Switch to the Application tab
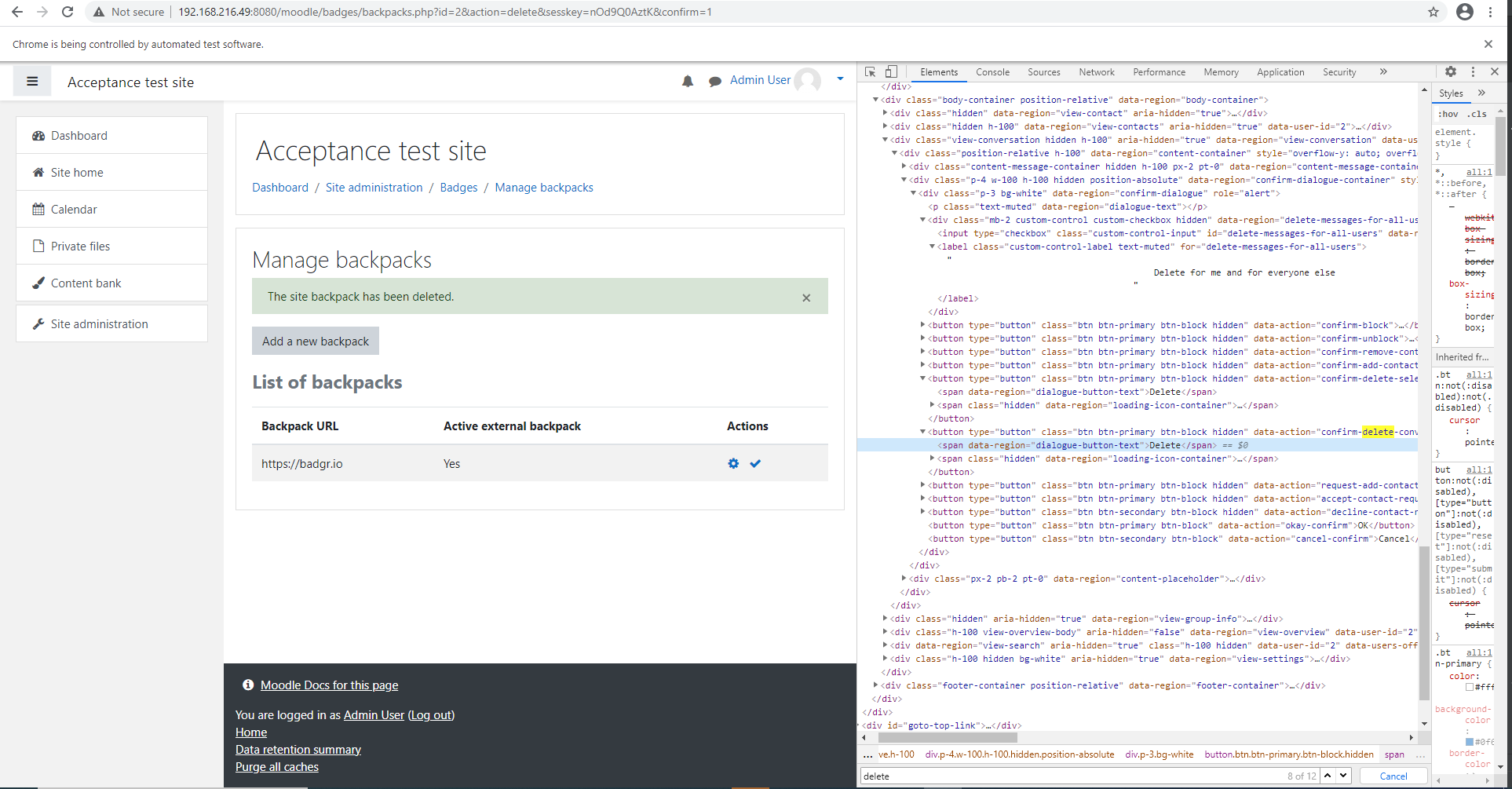Screen dimensions: 1512x789 click(1280, 71)
